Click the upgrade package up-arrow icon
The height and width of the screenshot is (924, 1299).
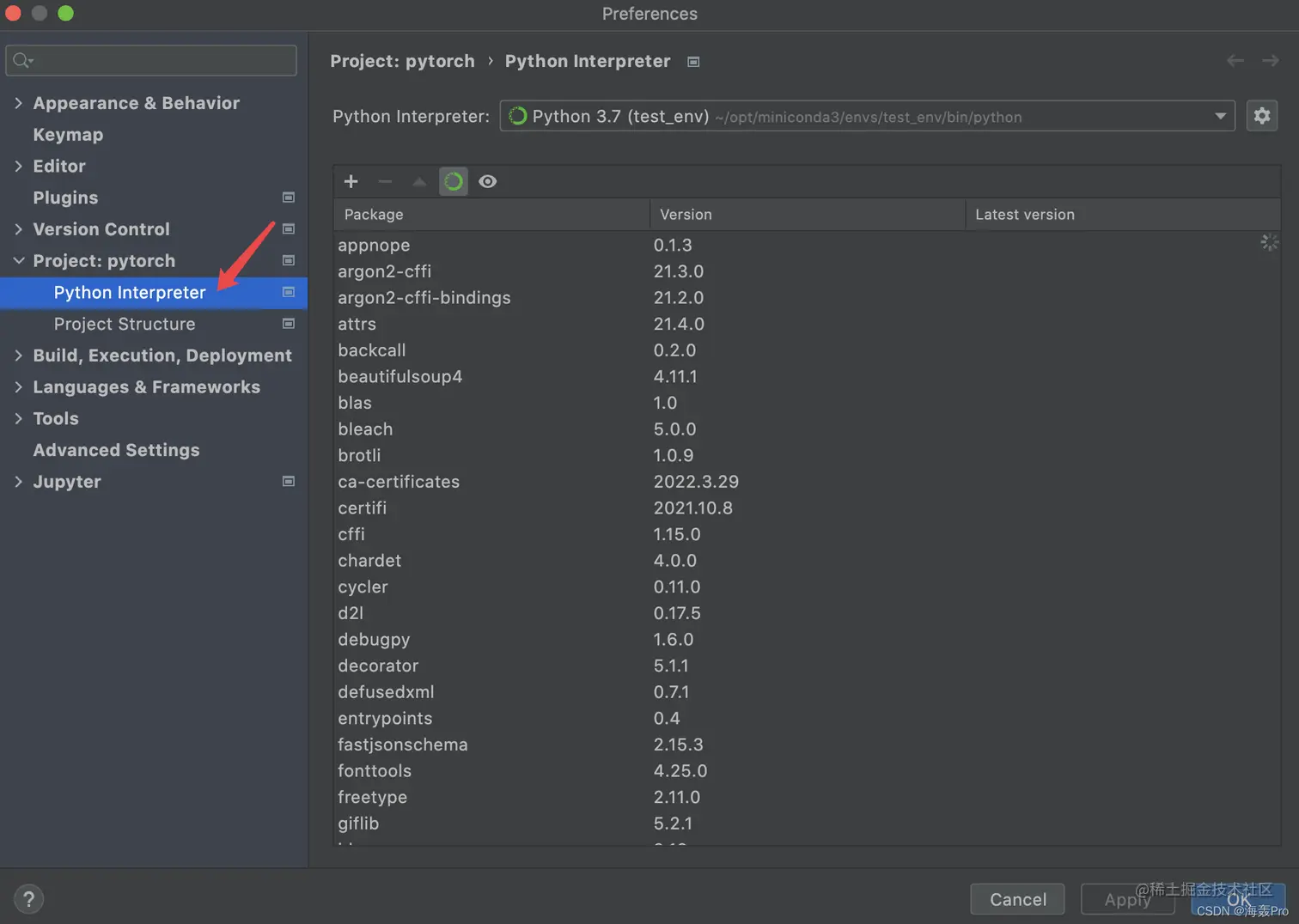click(419, 181)
